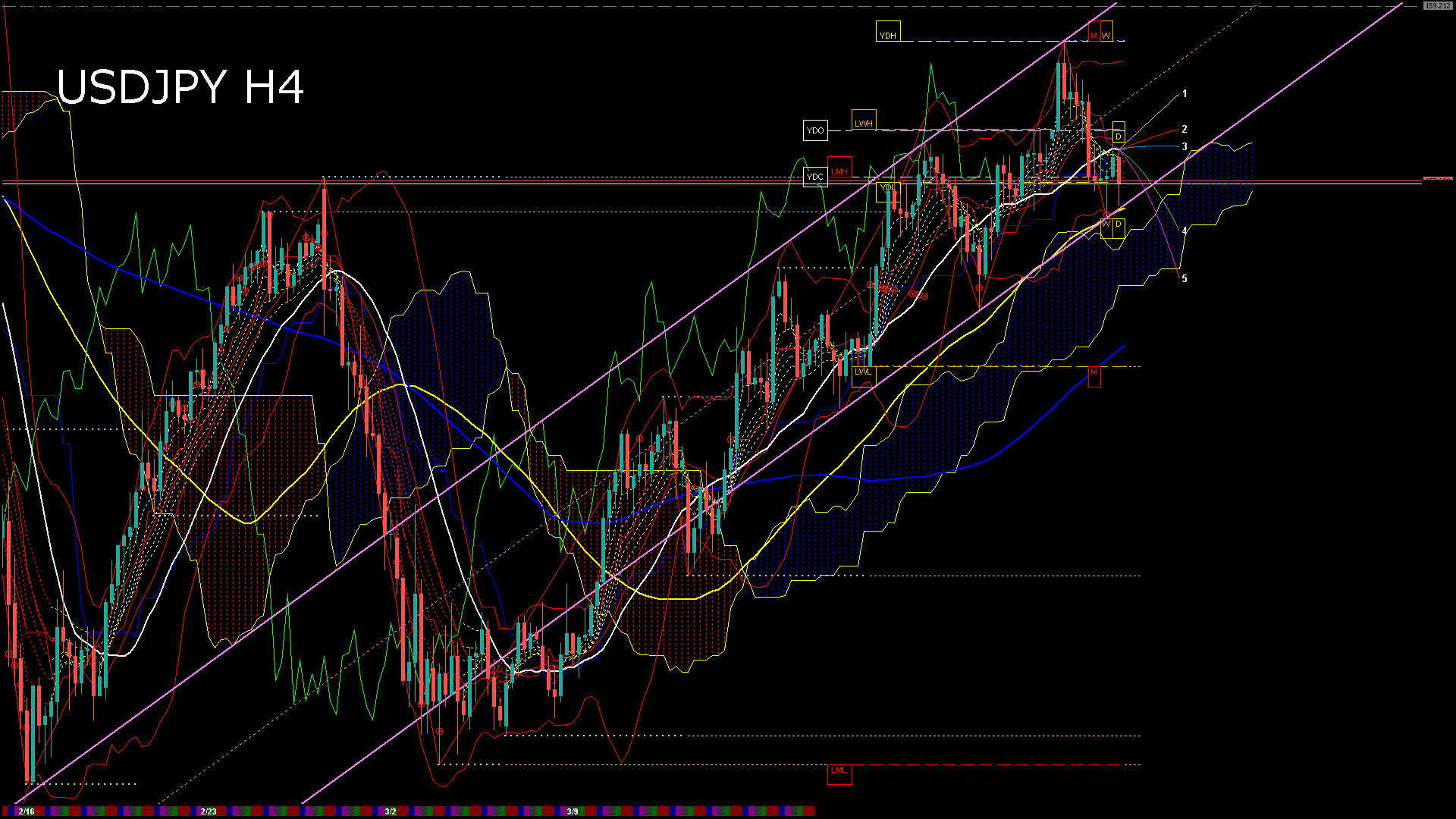
Task: Select the red LML label box
Action: (x=839, y=770)
